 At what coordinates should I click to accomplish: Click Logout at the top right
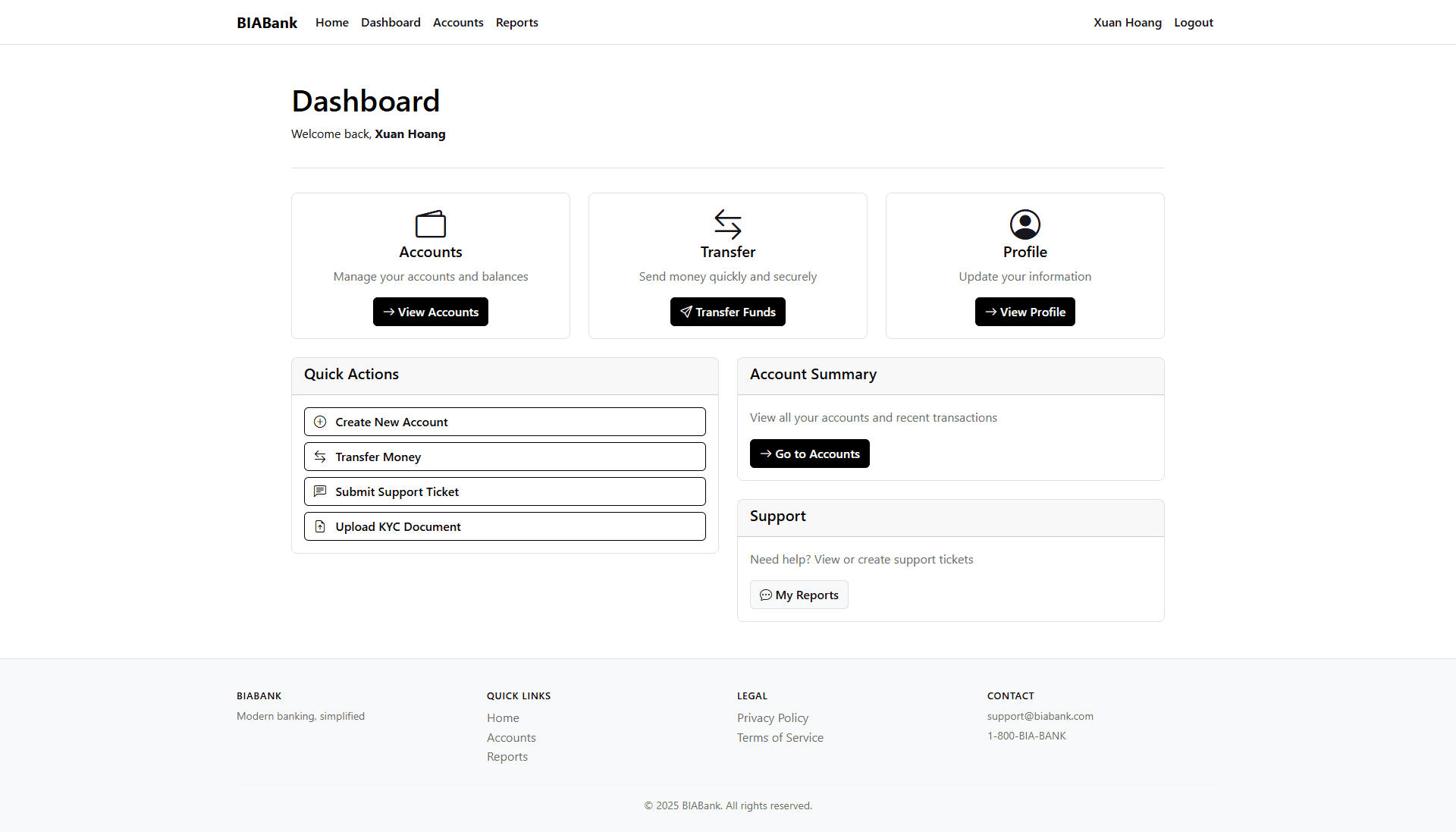pyautogui.click(x=1193, y=22)
